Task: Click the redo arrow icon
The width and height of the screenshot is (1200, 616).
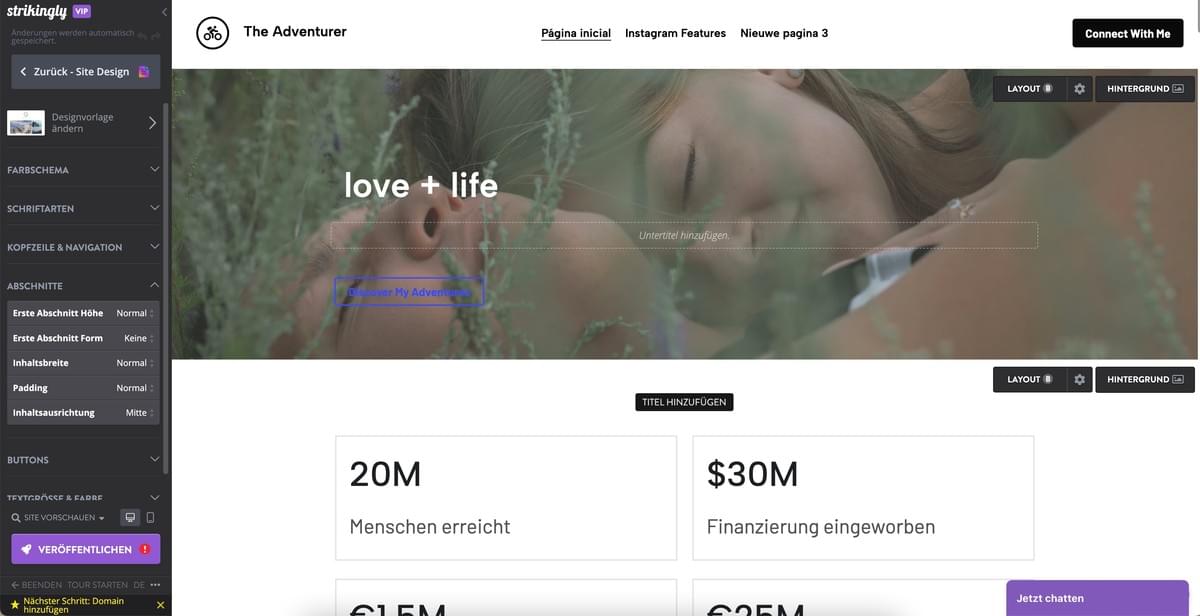Action: click(x=155, y=35)
